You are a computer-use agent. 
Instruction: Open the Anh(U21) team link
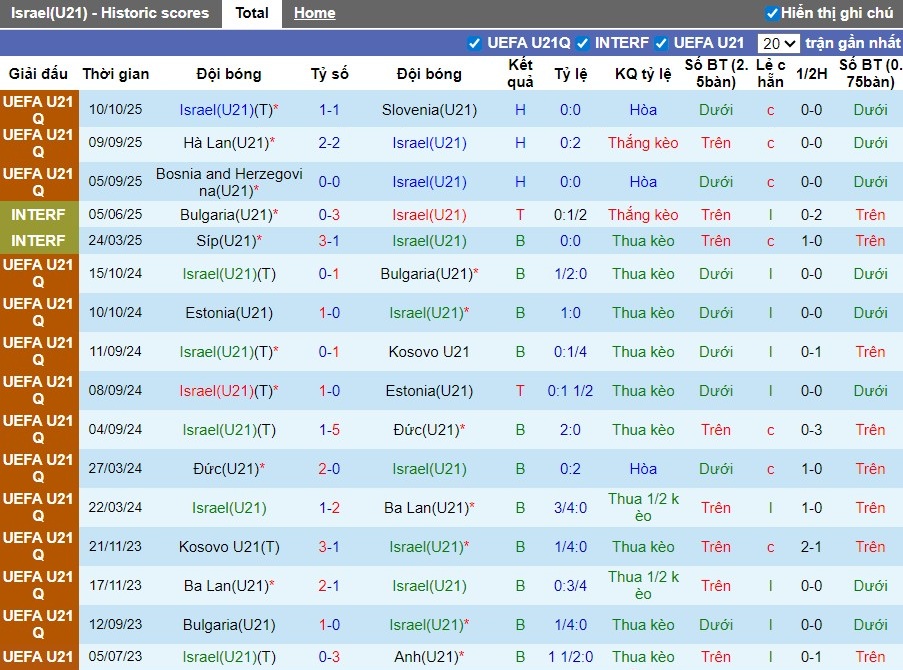(429, 658)
